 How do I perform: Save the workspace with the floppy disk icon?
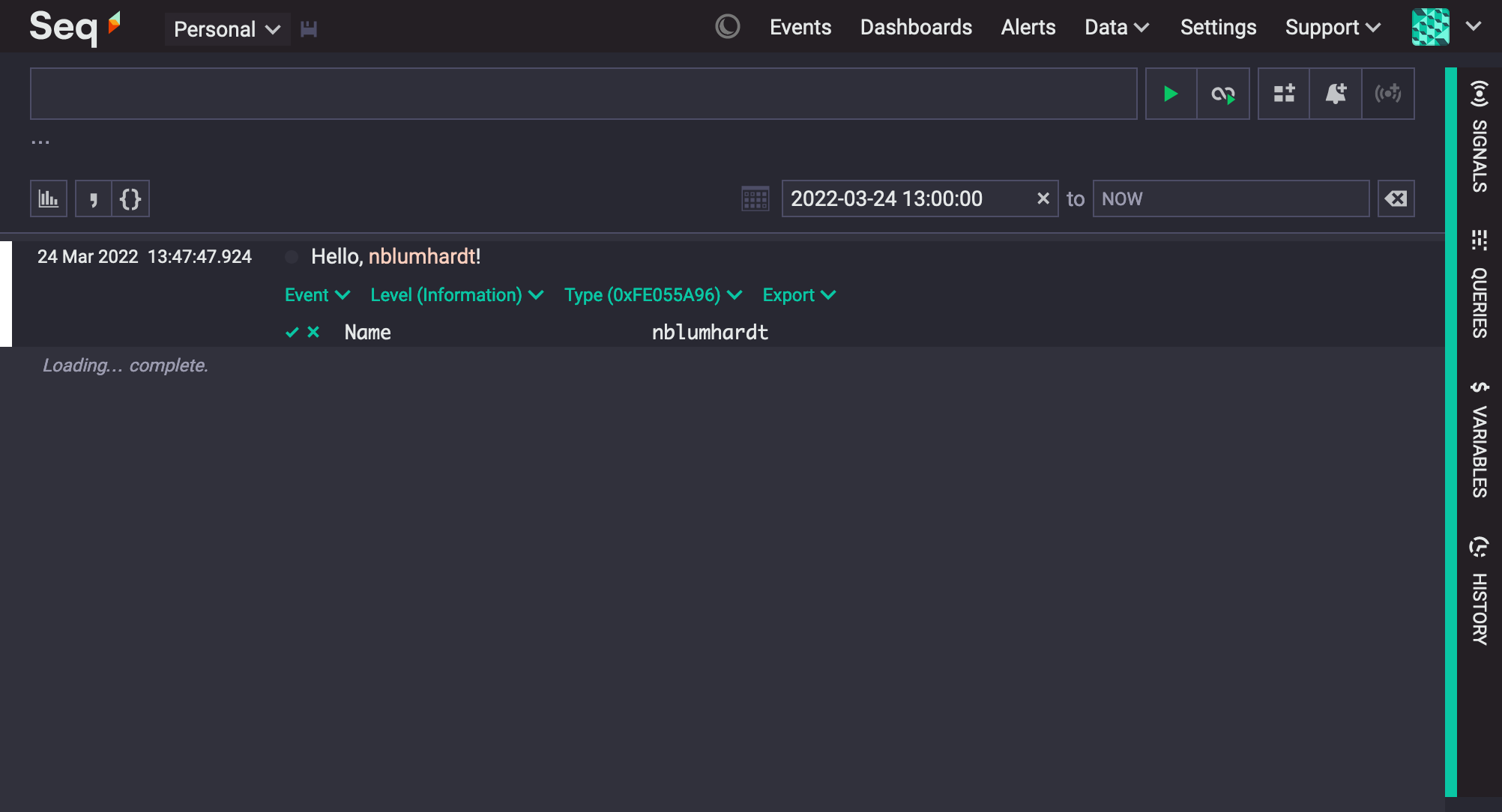point(309,29)
